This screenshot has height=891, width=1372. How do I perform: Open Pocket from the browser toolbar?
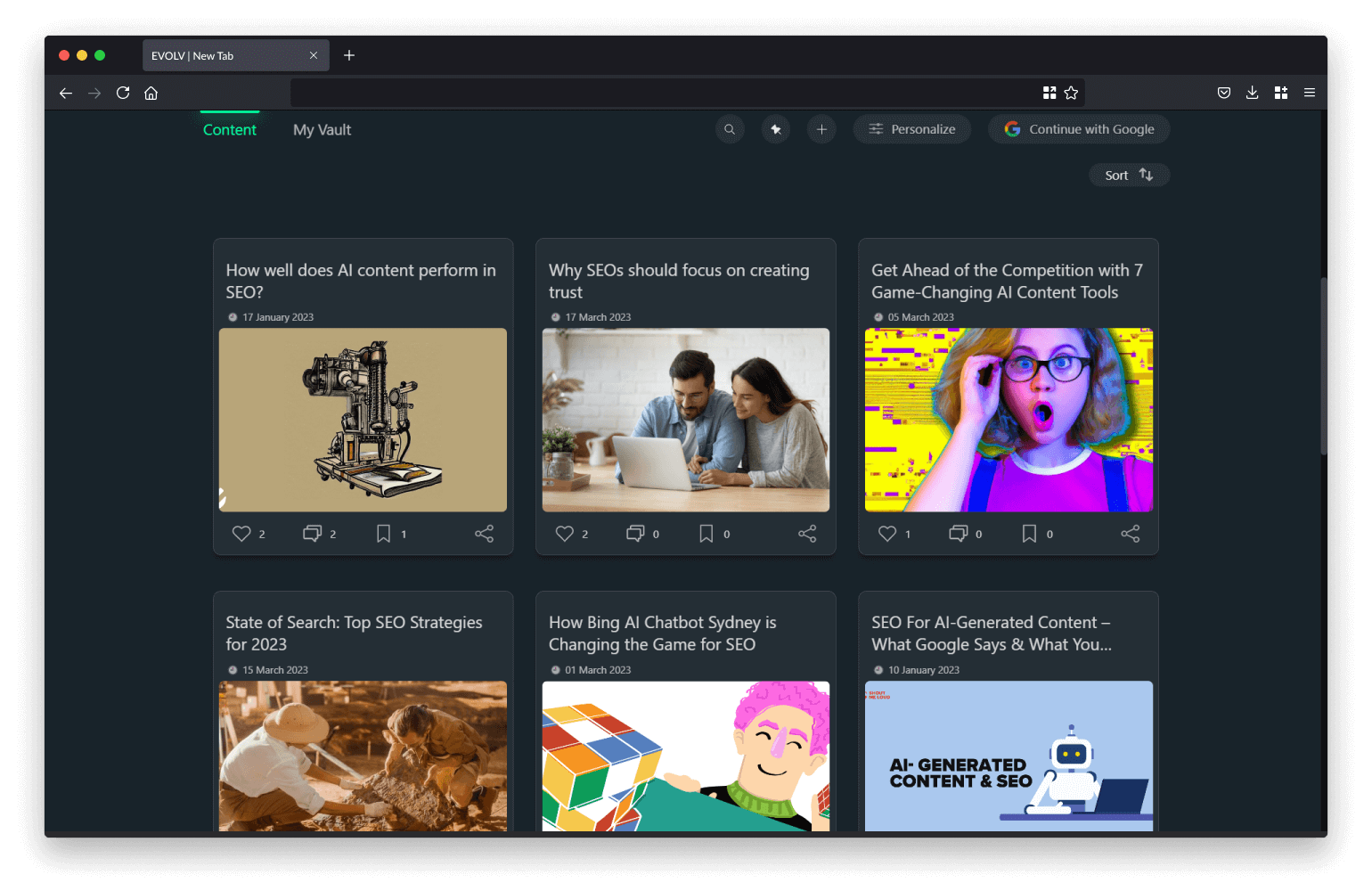coord(1224,93)
